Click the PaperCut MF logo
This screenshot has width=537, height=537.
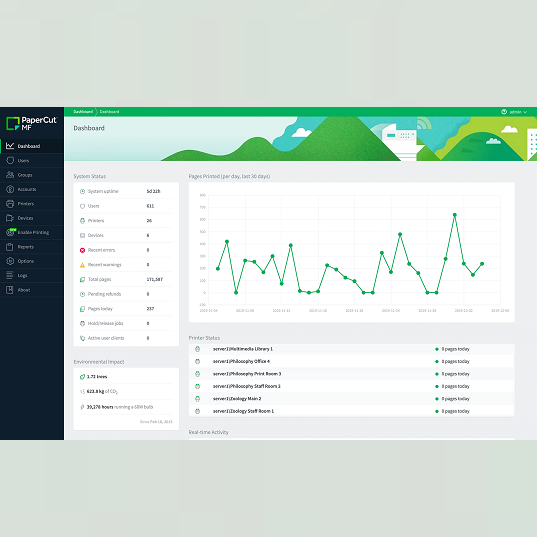[x=32, y=123]
